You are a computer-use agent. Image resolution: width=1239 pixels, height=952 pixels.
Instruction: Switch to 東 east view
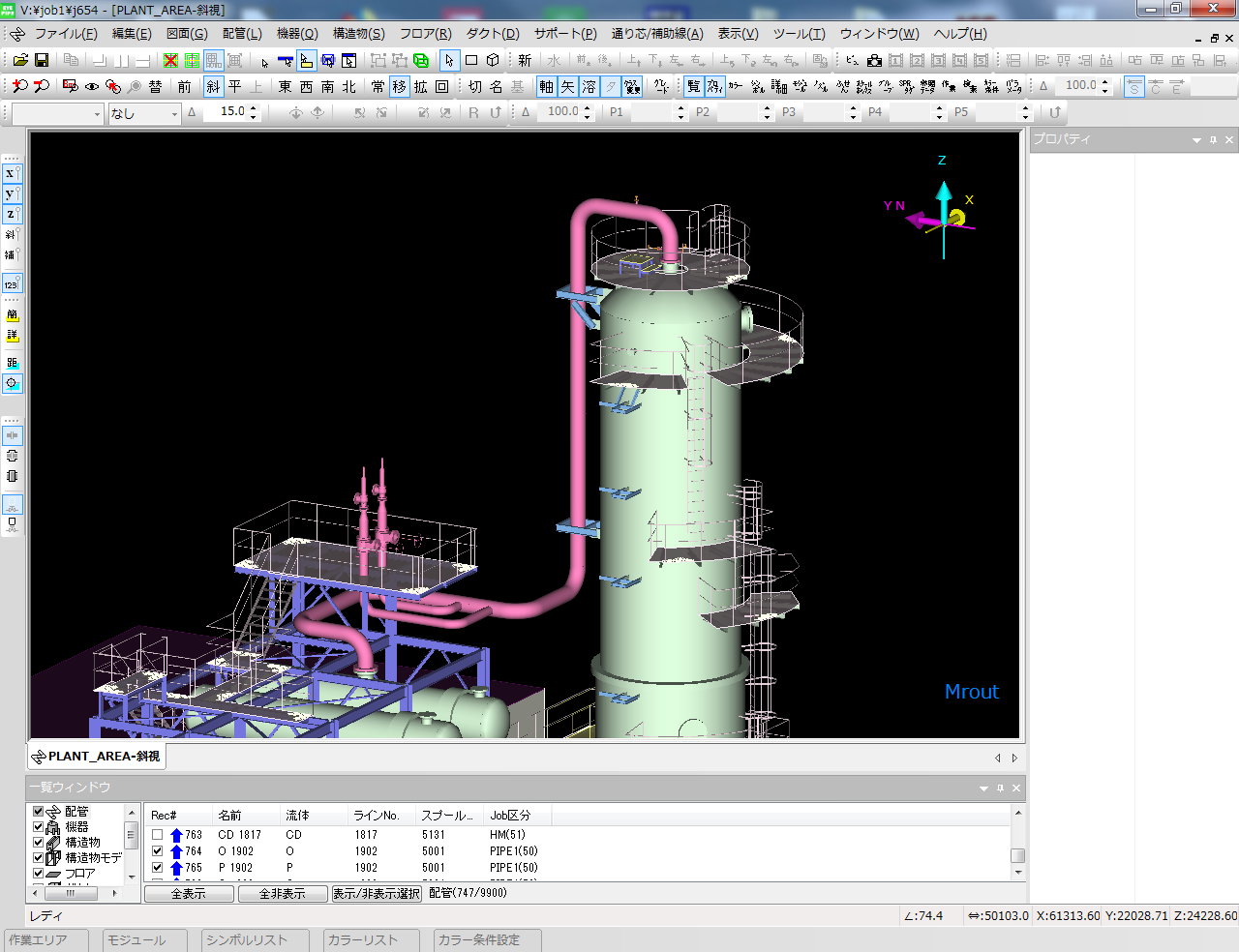[285, 86]
